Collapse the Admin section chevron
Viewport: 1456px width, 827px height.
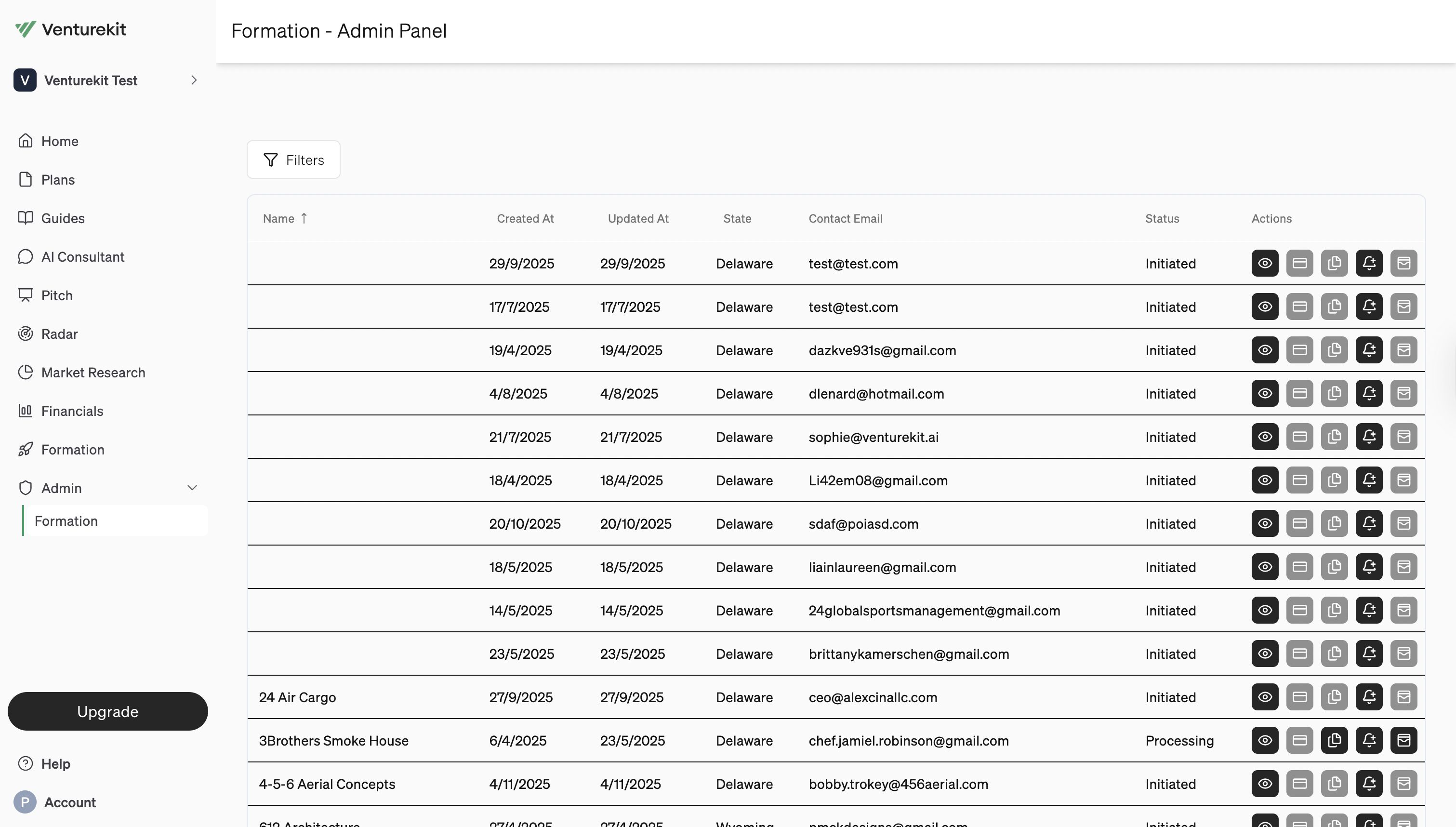coord(192,488)
